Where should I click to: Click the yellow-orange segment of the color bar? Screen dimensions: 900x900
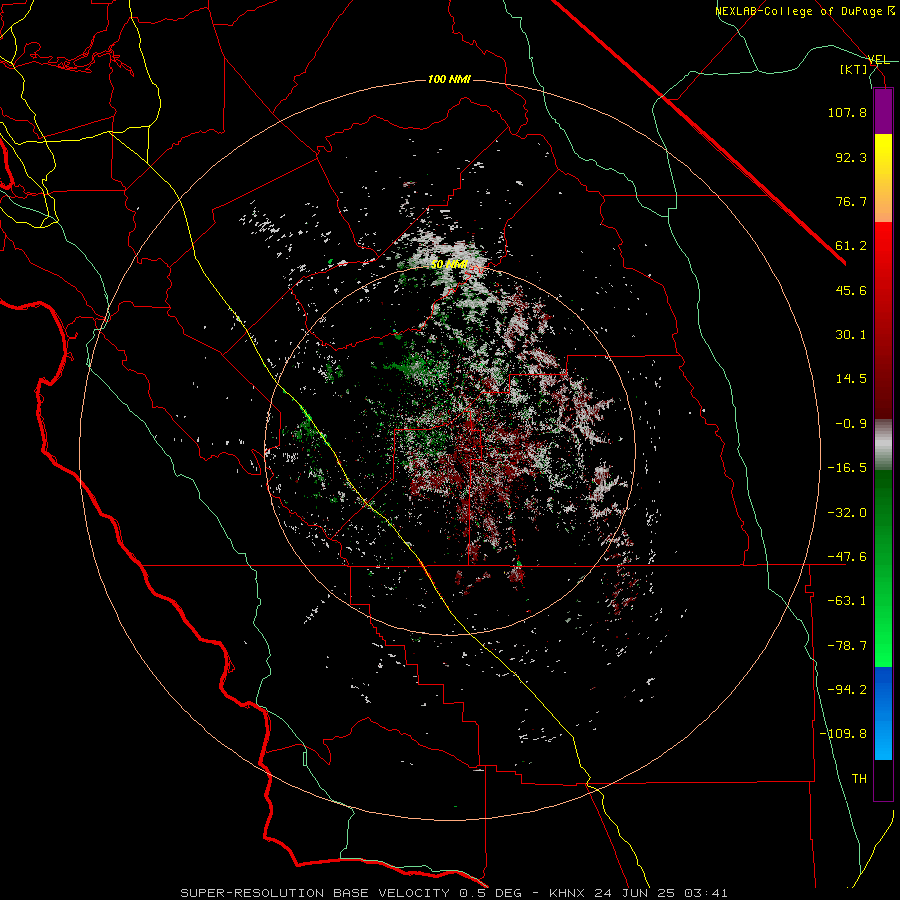point(883,178)
